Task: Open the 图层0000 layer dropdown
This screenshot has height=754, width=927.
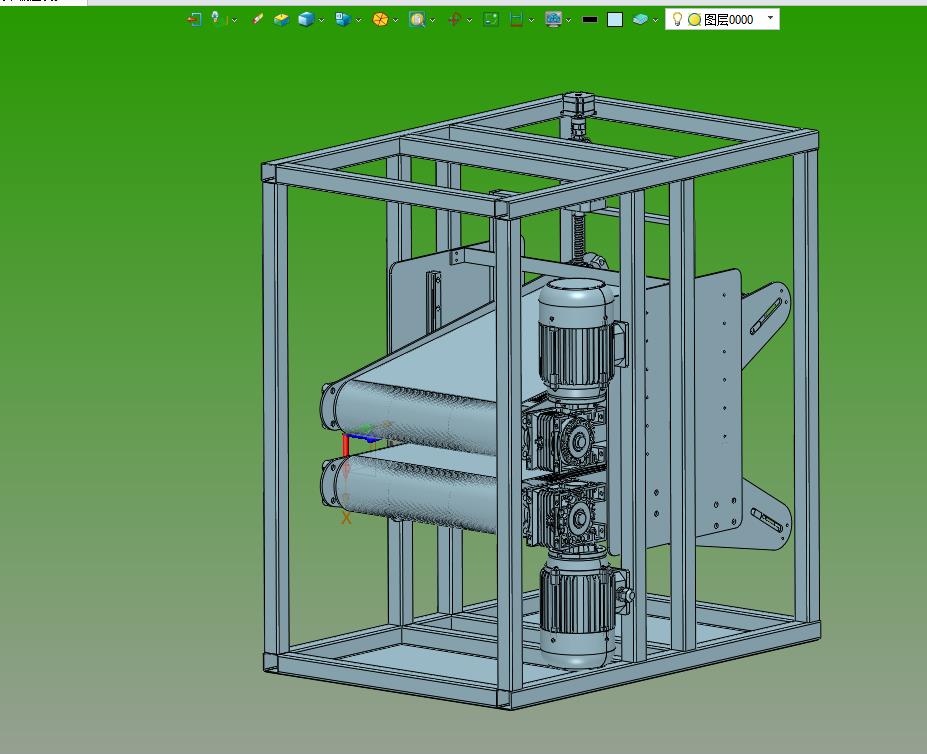Action: (x=770, y=18)
